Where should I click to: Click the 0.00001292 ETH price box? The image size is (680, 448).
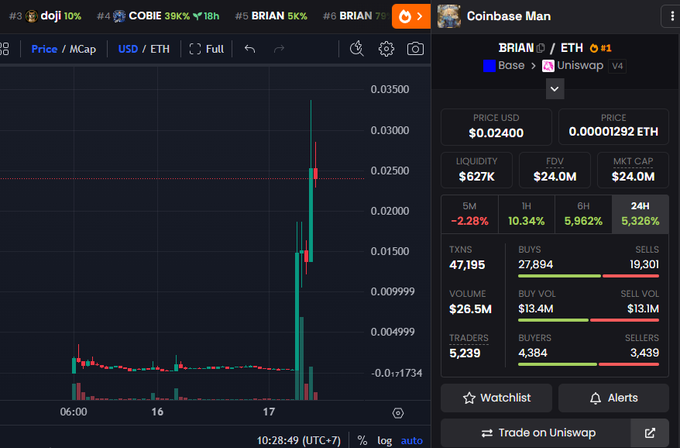(614, 127)
